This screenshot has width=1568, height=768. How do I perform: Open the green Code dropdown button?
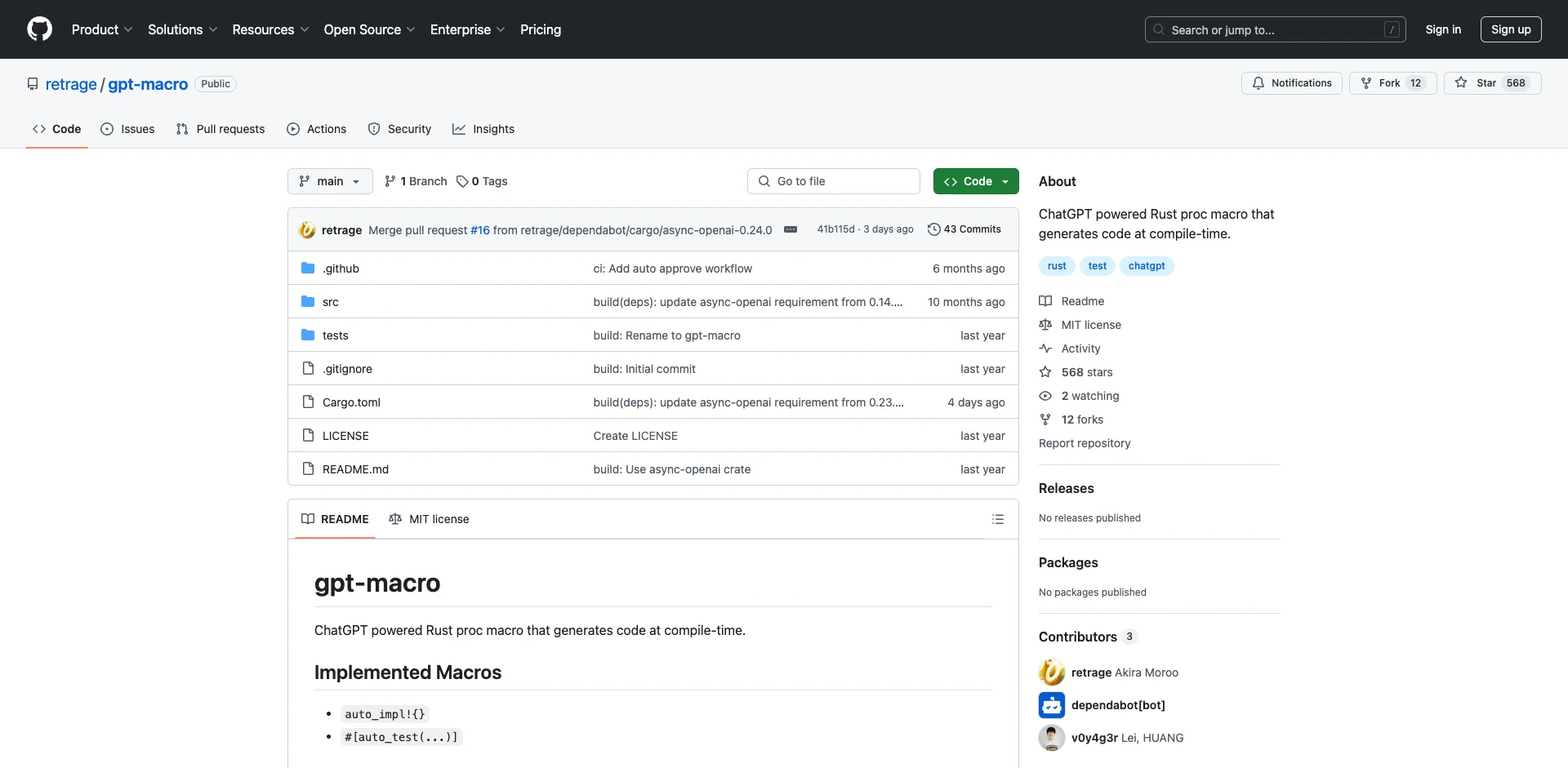[976, 181]
